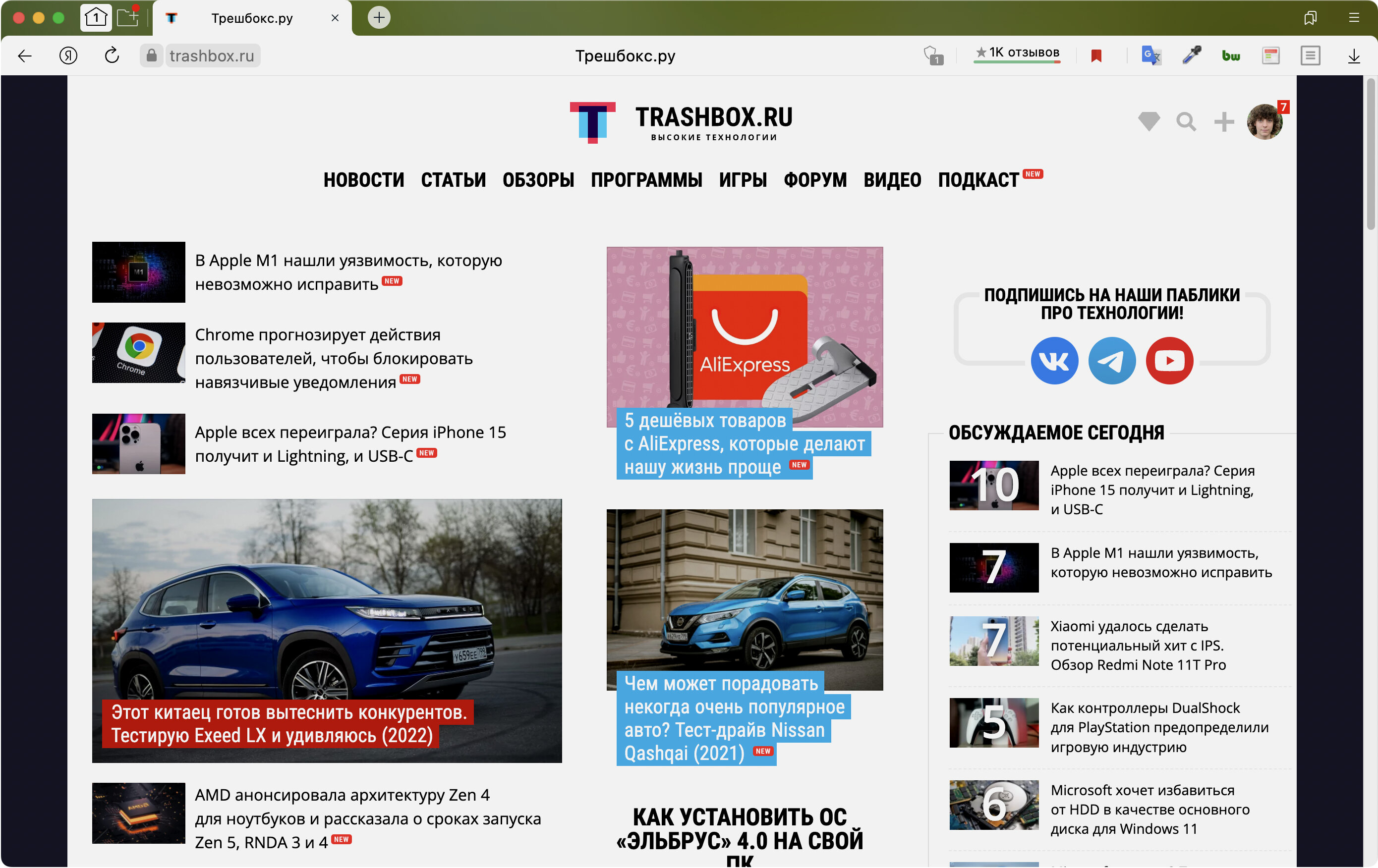1378x868 pixels.
Task: Open article about Apple M1 vulnerability
Action: pos(348,272)
